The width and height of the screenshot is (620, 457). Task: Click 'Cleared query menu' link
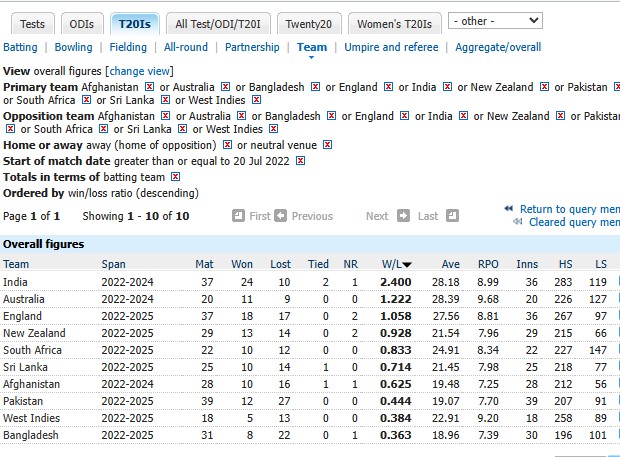[575, 222]
